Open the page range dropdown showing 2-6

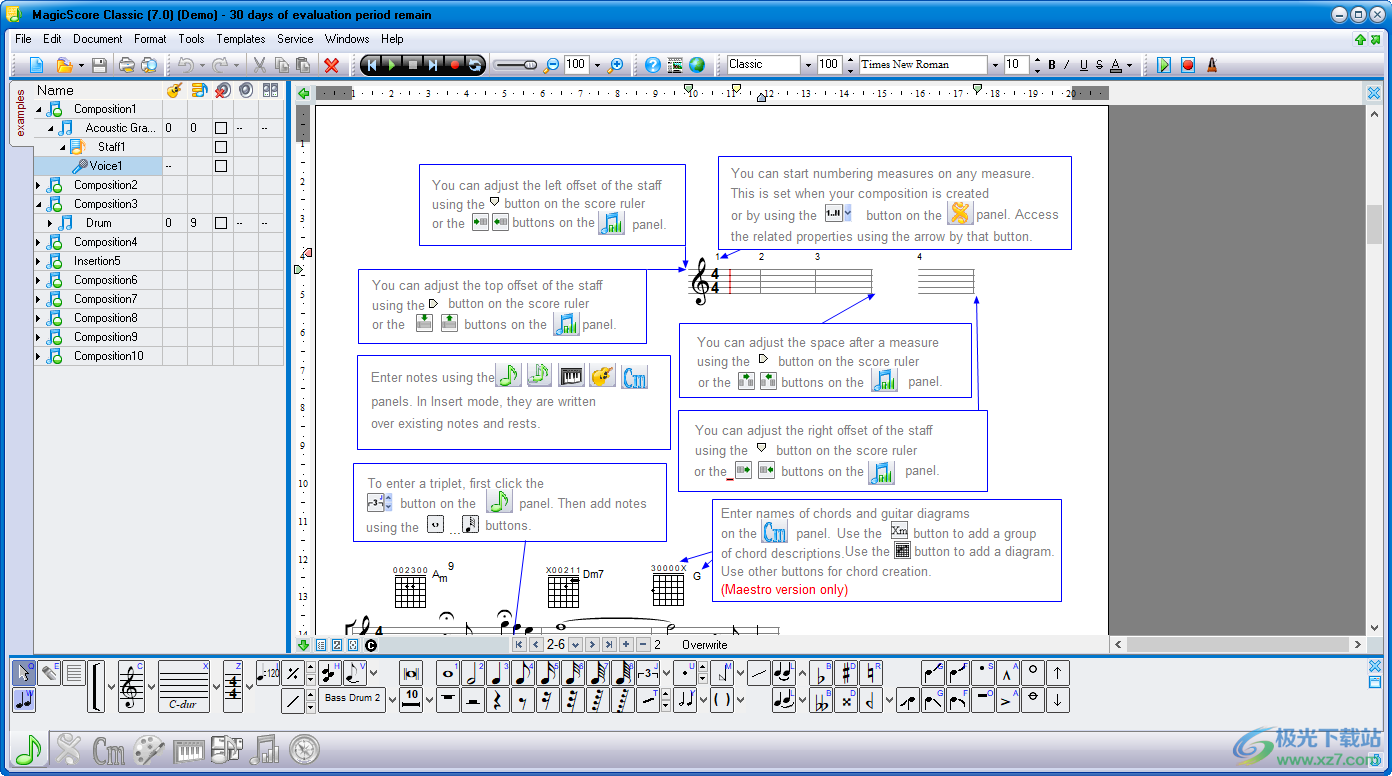(573, 645)
